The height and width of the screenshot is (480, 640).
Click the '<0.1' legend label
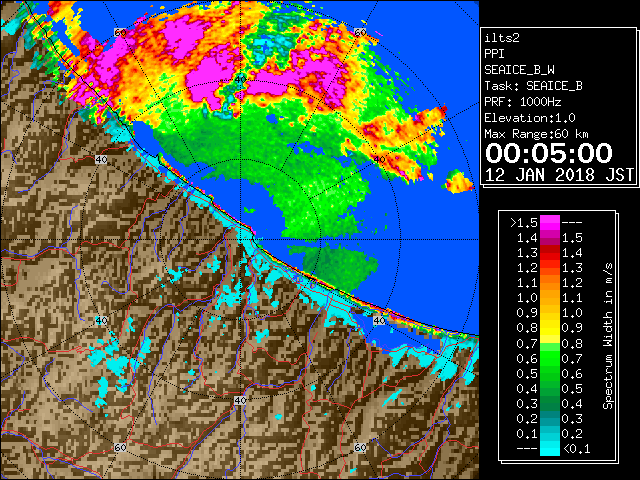pyautogui.click(x=577, y=449)
